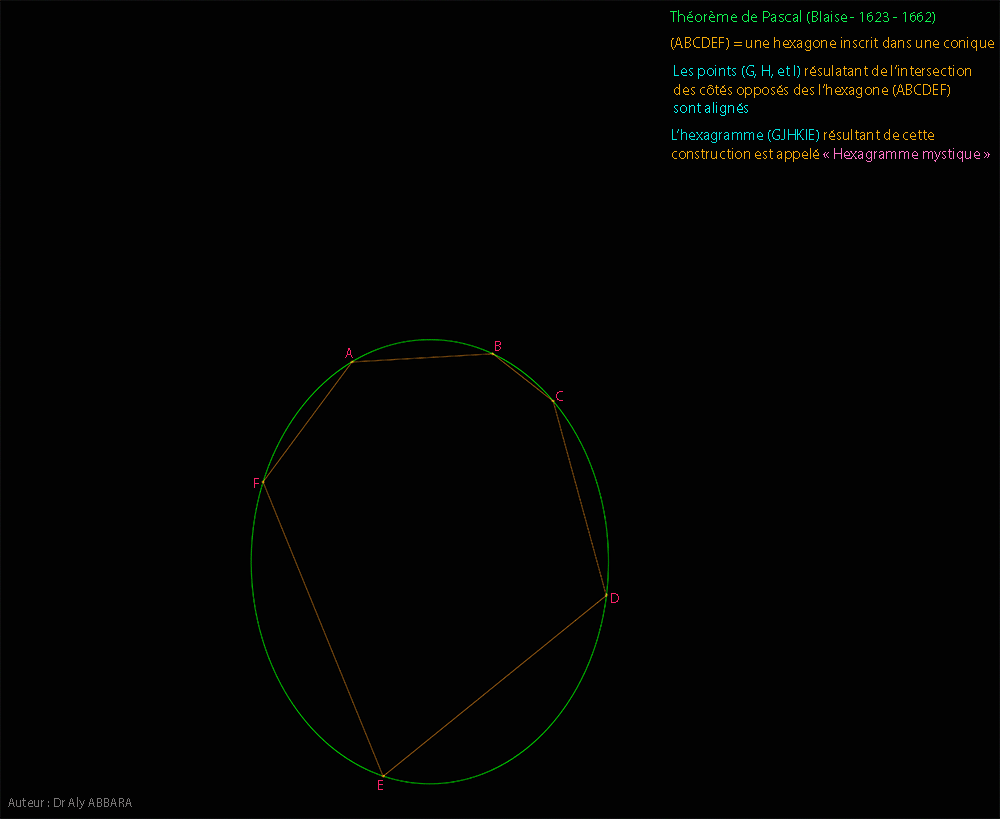Click vertex point C of the hexagon

(553, 401)
